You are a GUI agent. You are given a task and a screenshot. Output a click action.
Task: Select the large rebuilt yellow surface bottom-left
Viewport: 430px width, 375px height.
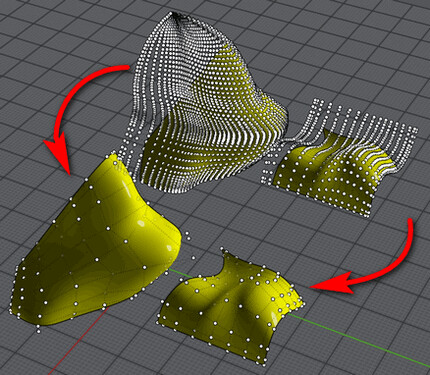(97, 240)
